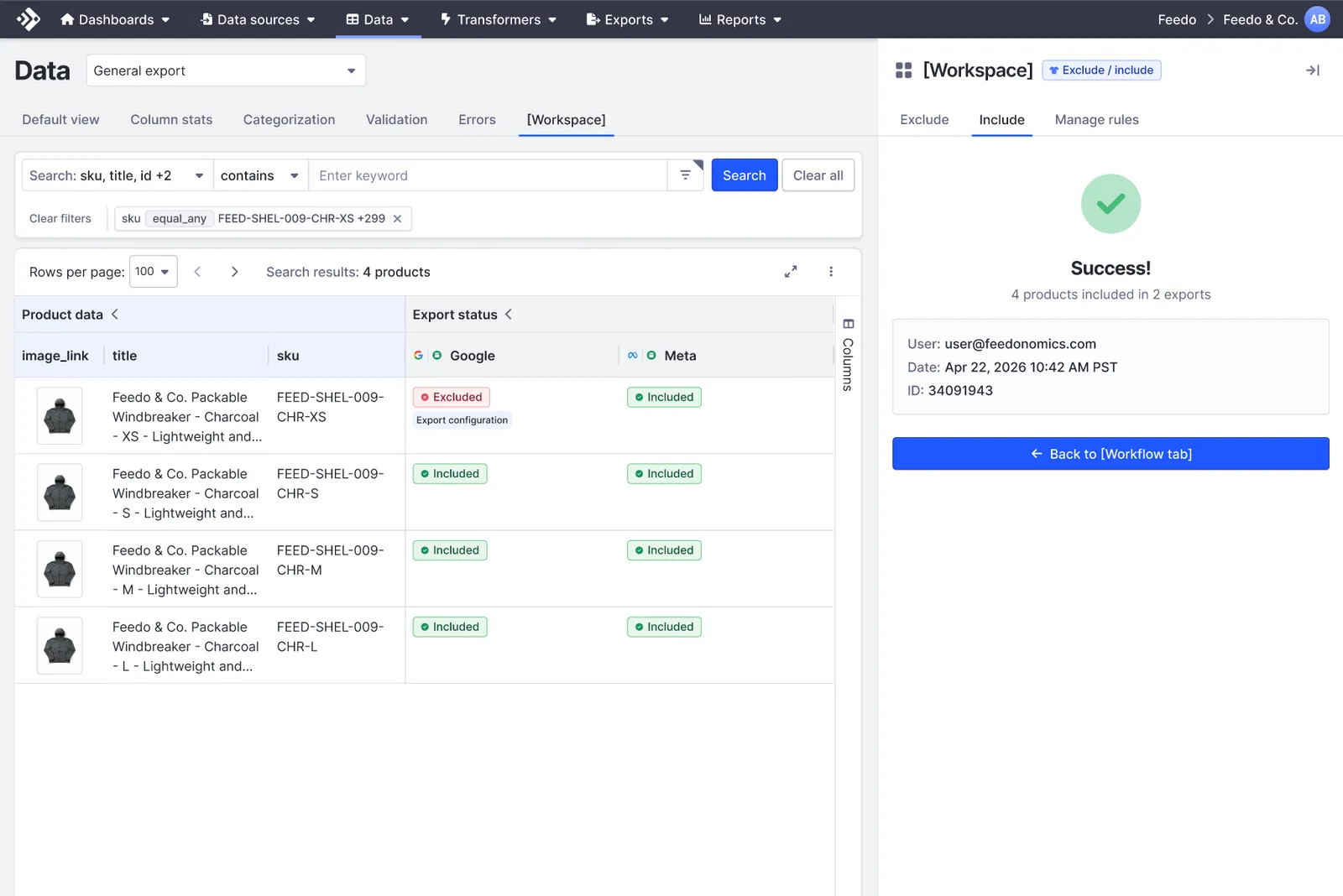Open the Columns side panel
Image resolution: width=1343 pixels, height=896 pixels.
[848, 355]
